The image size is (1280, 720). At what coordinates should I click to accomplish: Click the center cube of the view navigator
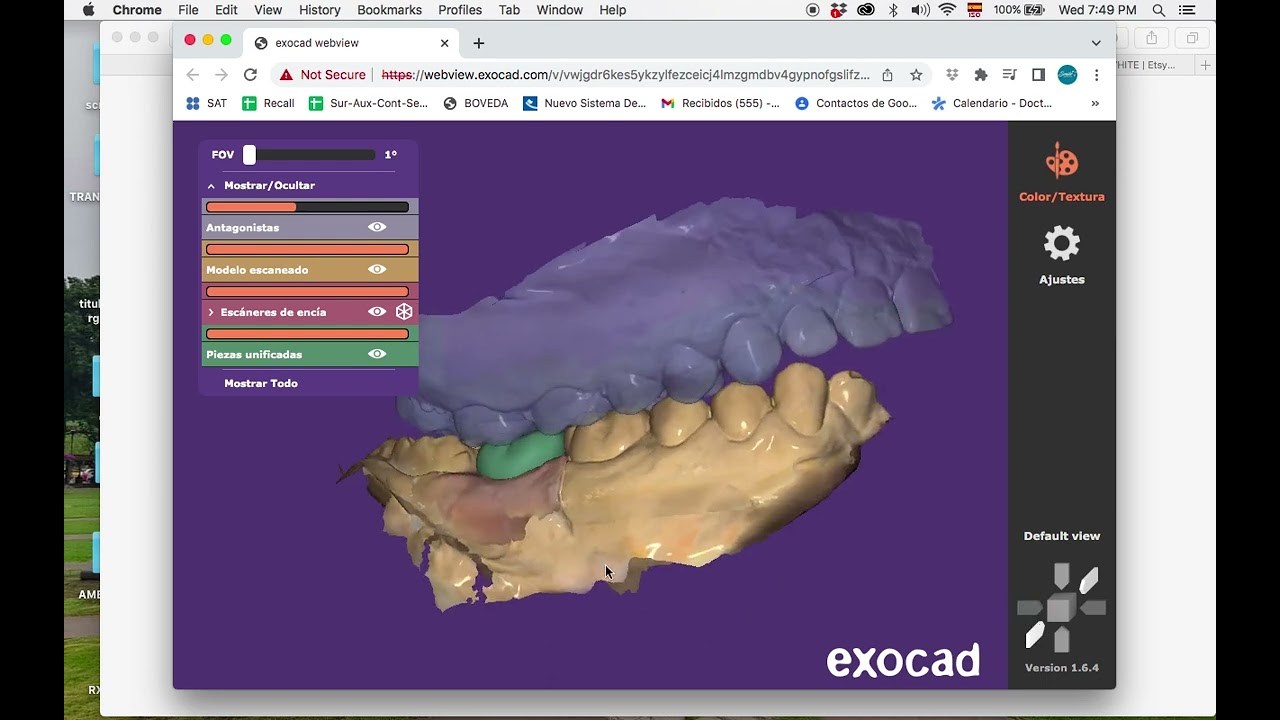(1060, 608)
